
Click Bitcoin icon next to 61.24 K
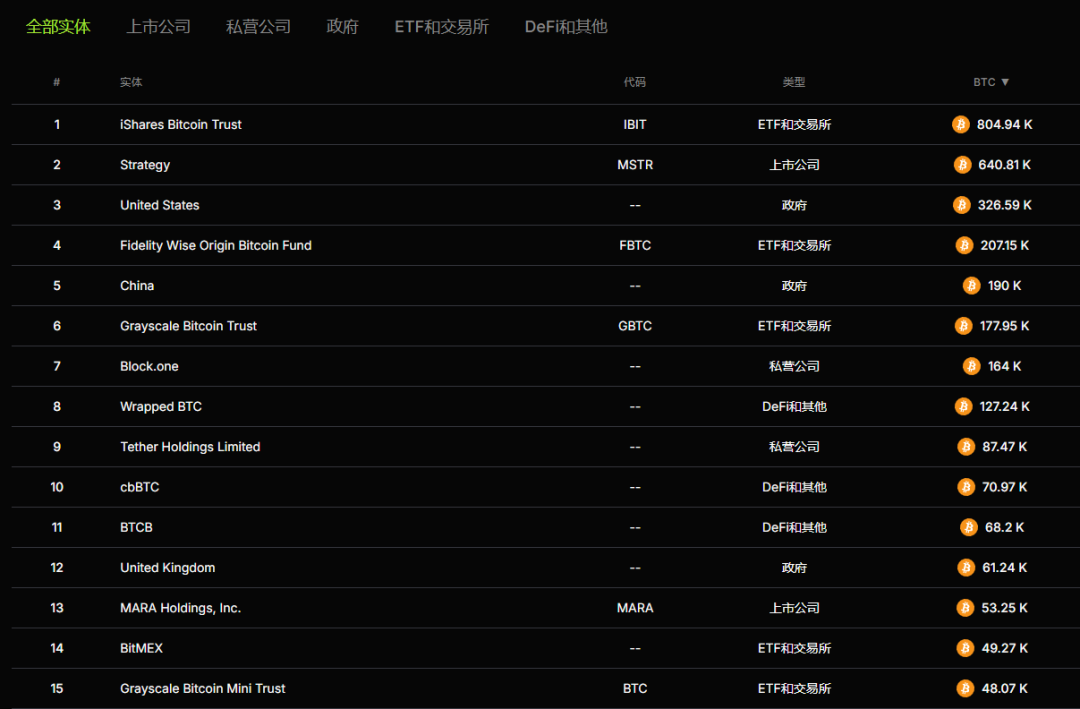[966, 568]
